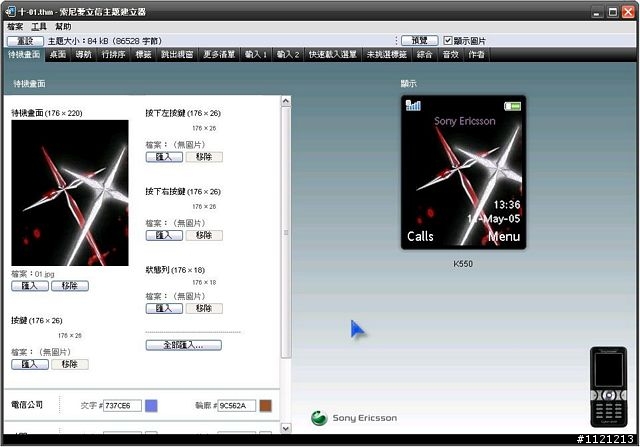640x447 pixels.
Task: Click the Menu softkey in the preview
Action: click(x=504, y=236)
